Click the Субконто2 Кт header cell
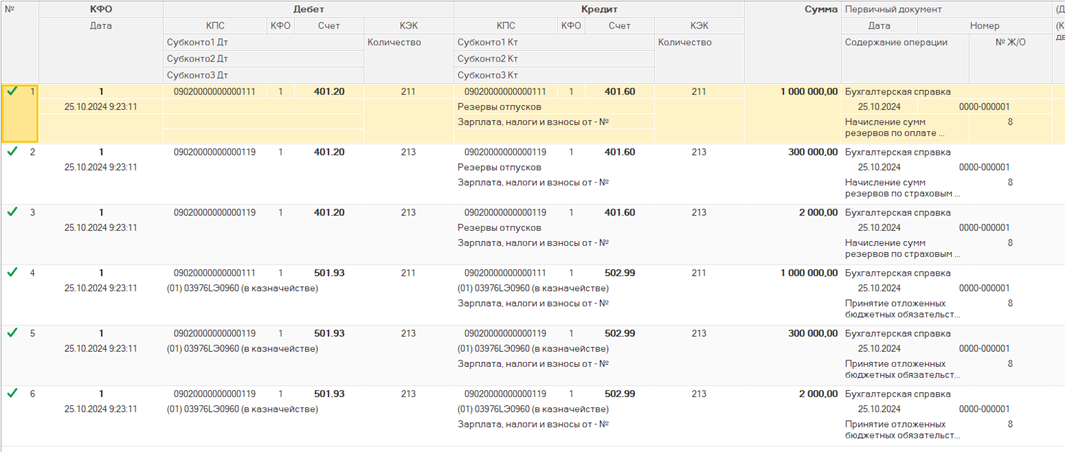 point(554,58)
